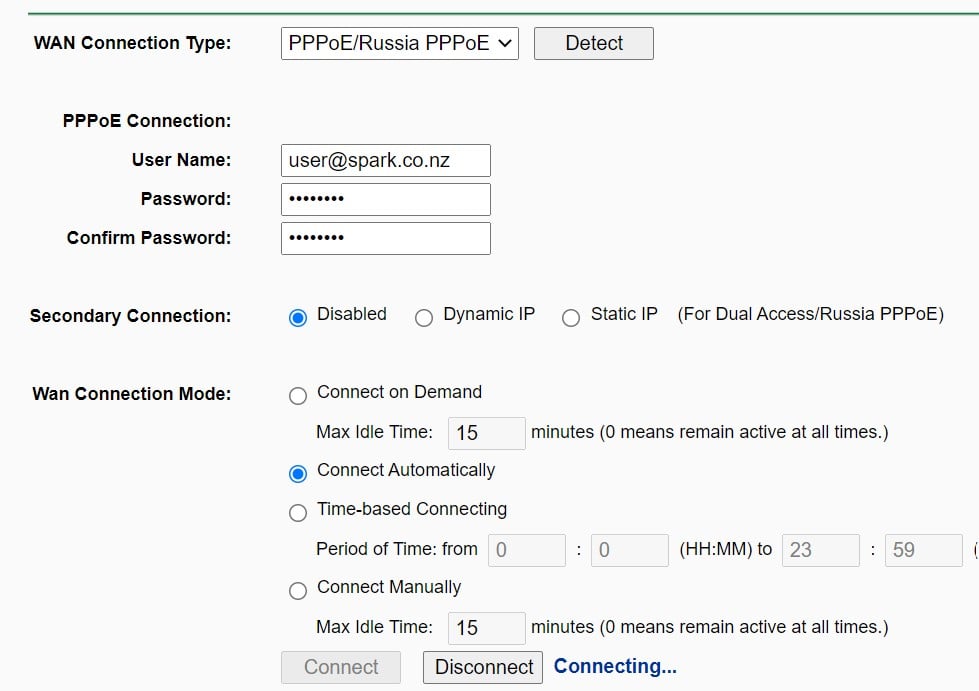Click Max Idle Time field under Connect Manually
Image resolution: width=979 pixels, height=691 pixels.
point(486,628)
